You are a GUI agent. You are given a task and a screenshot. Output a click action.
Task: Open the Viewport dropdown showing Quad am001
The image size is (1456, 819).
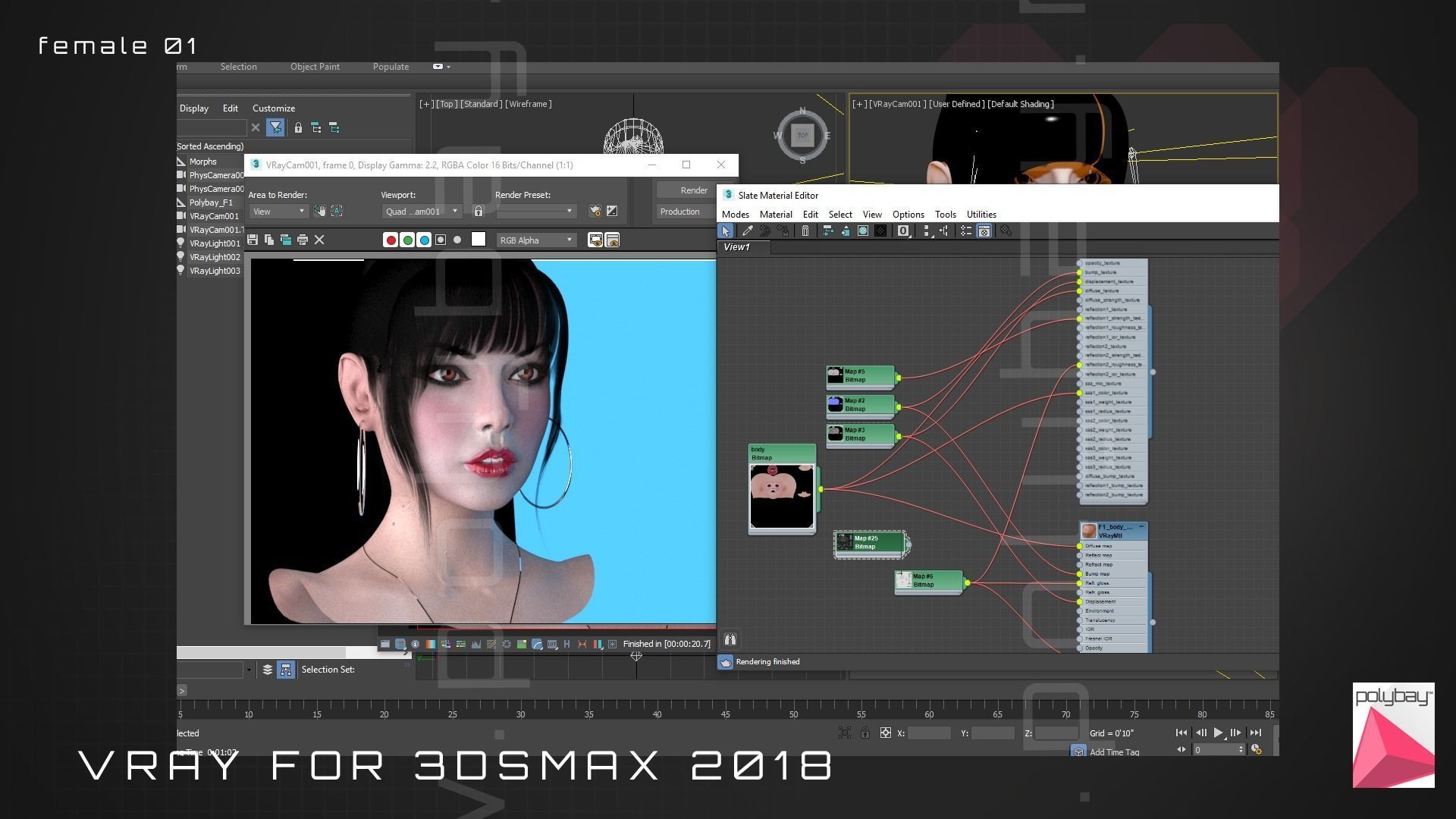pos(422,212)
